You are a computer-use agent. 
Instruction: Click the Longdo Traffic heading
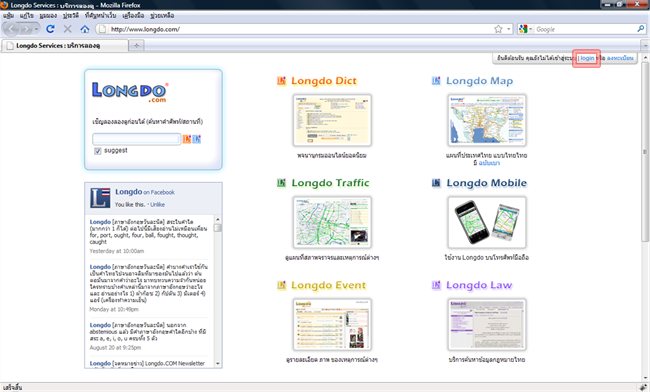coord(330,183)
